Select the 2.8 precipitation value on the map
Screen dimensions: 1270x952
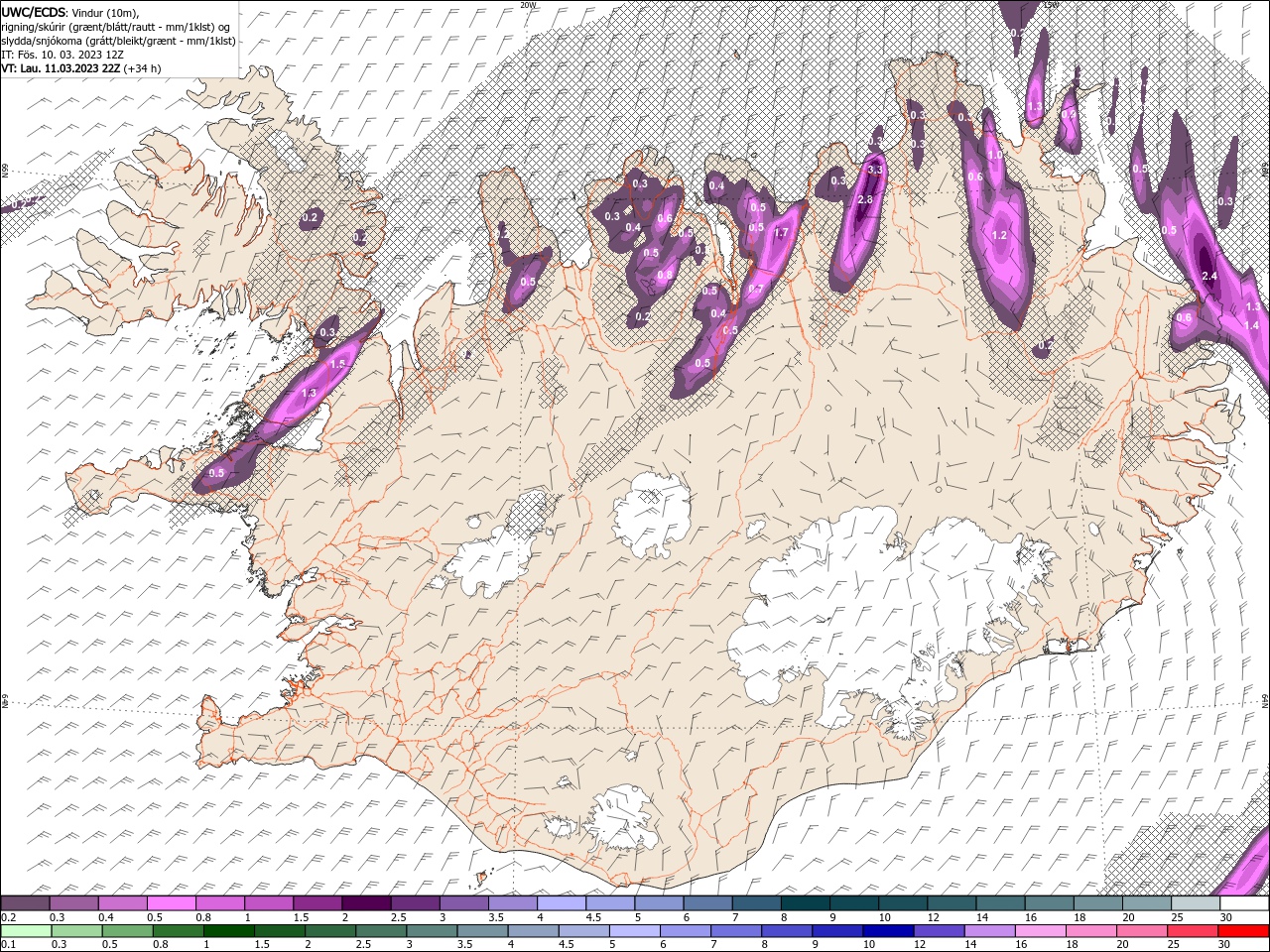click(x=865, y=200)
